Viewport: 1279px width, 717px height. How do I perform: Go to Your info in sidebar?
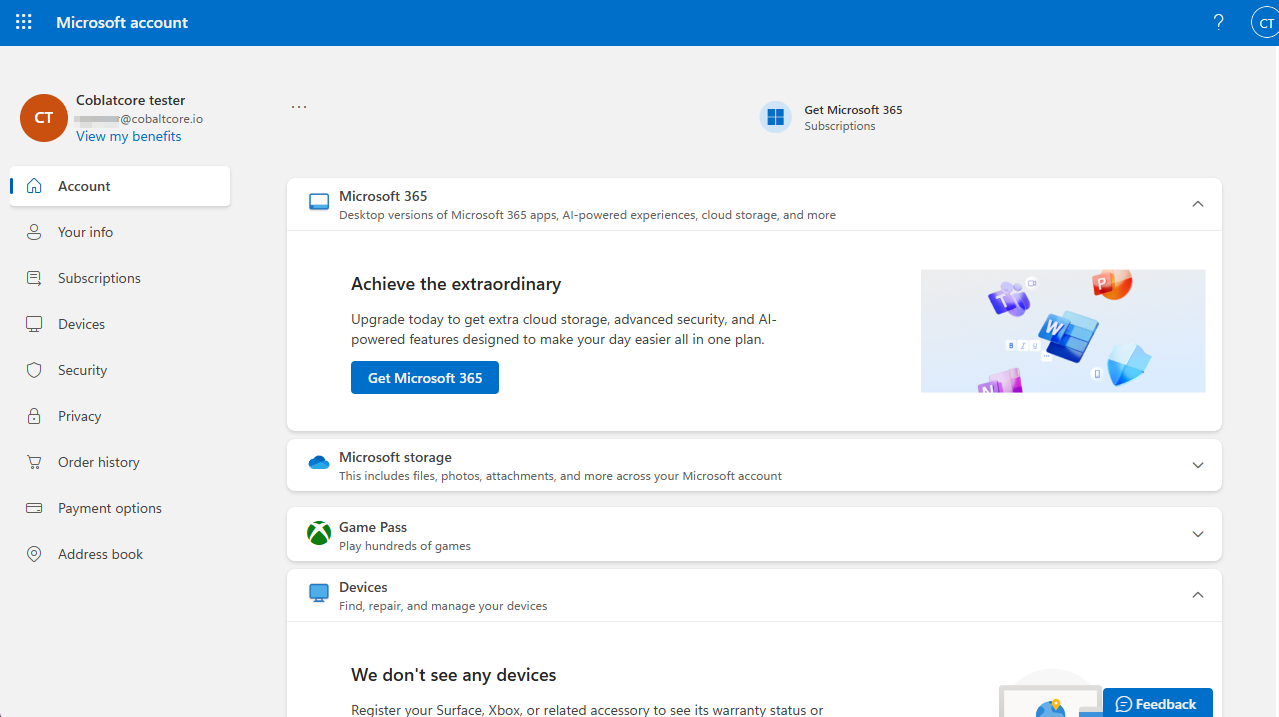pyautogui.click(x=85, y=232)
